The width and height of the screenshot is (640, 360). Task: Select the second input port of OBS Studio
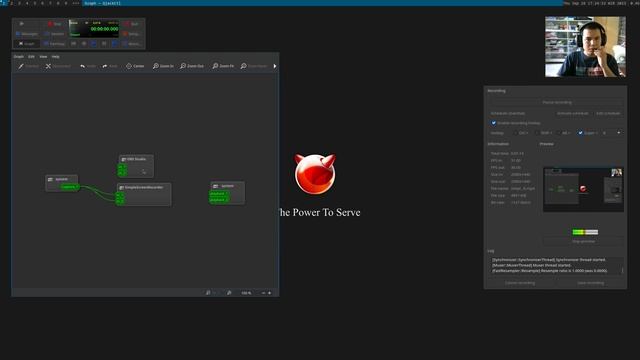tap(122, 173)
